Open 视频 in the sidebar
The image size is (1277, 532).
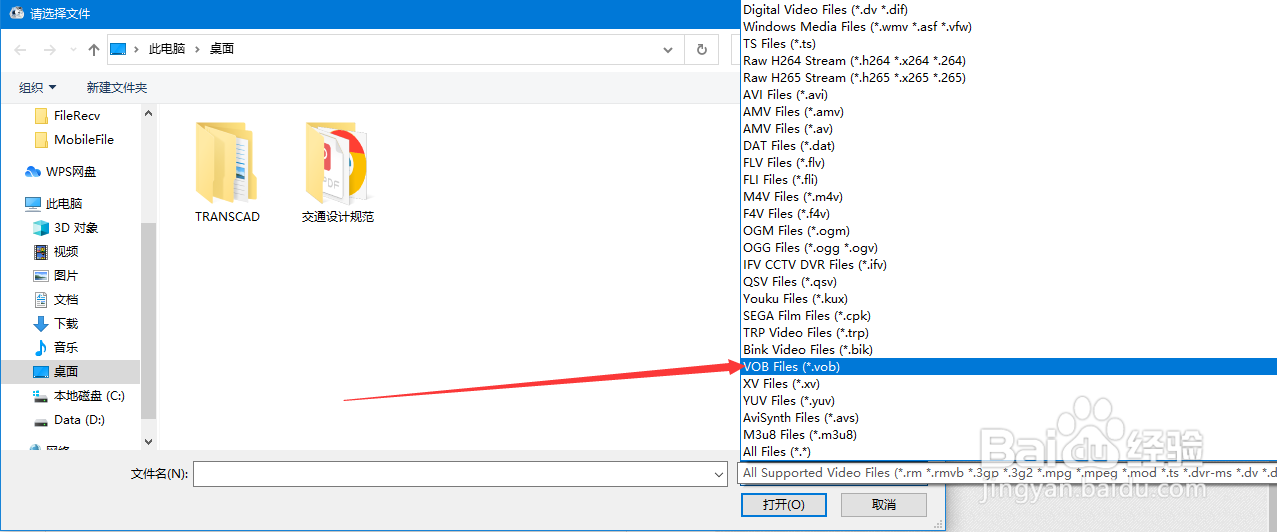coord(56,251)
